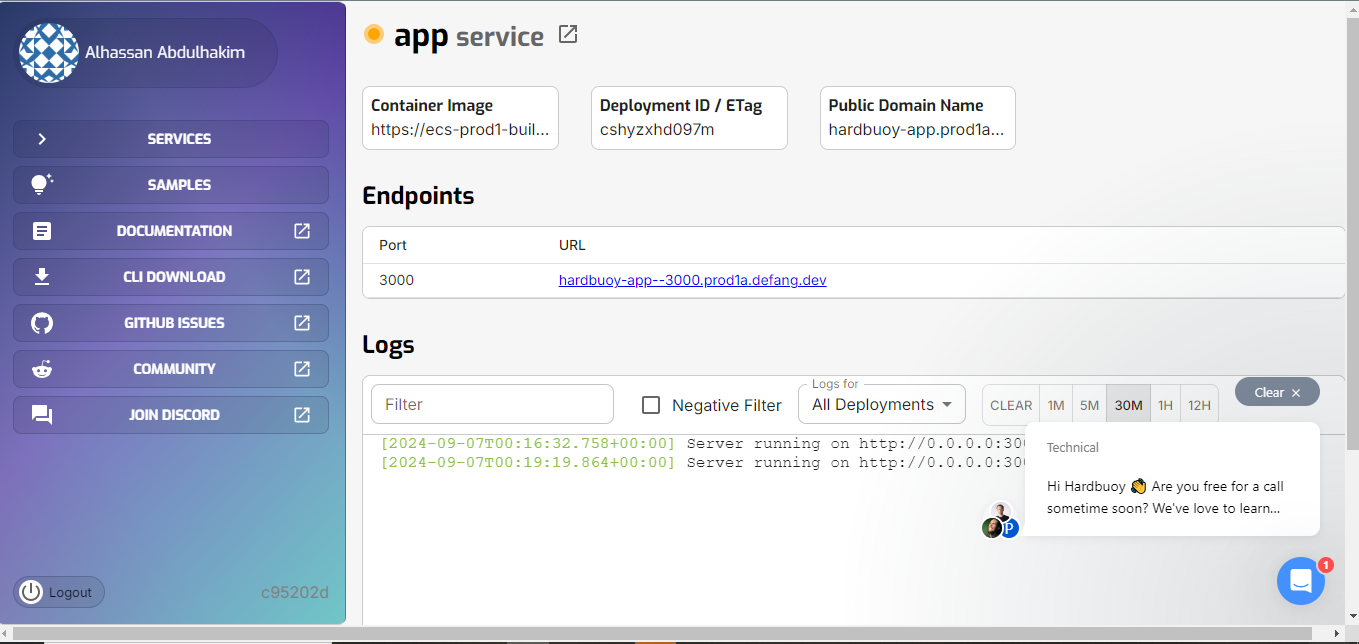Open the Join Discord menu item

171,415
